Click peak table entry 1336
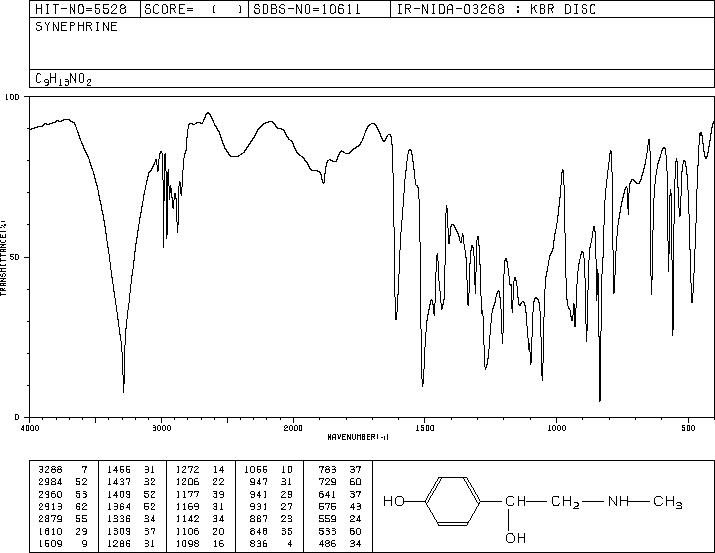 [119, 519]
